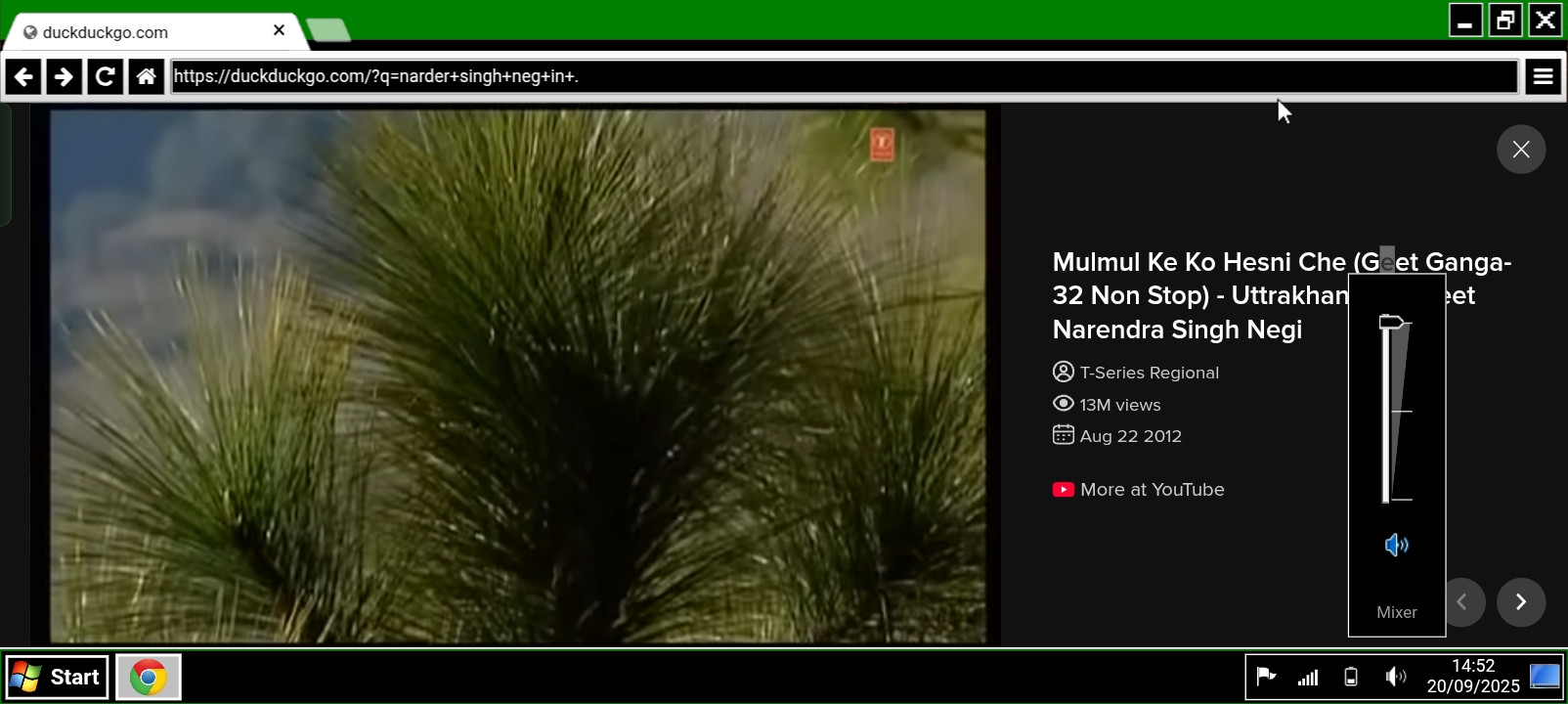Mute sound with the blue speaker icon
1568x704 pixels.
1396,545
